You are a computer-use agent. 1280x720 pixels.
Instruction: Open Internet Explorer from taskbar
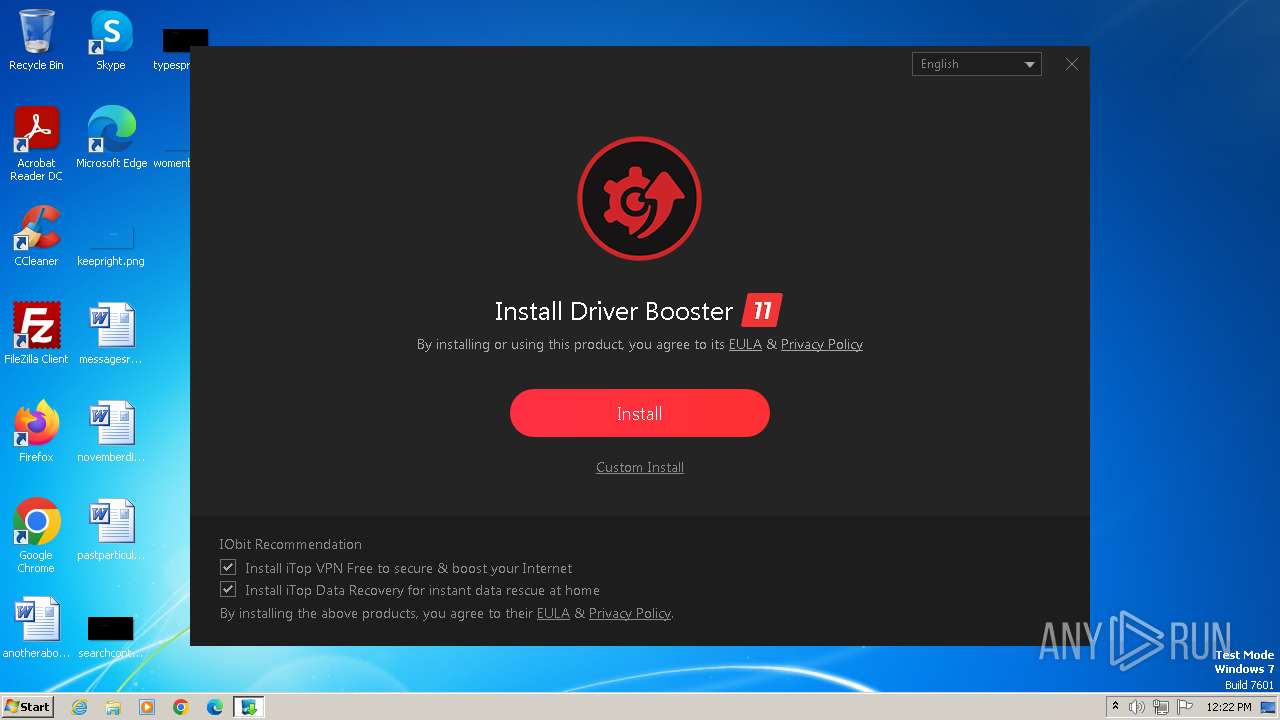[80, 707]
